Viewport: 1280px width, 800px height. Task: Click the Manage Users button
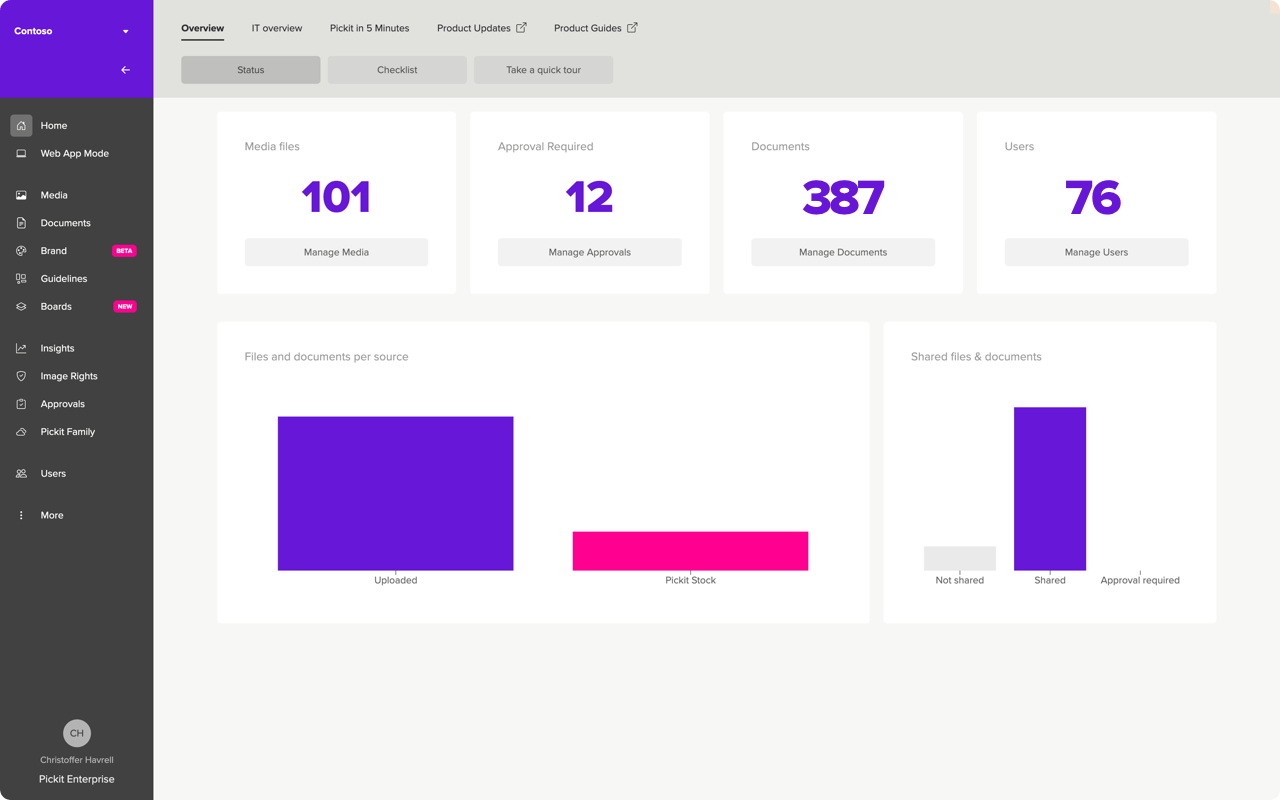coord(1096,252)
